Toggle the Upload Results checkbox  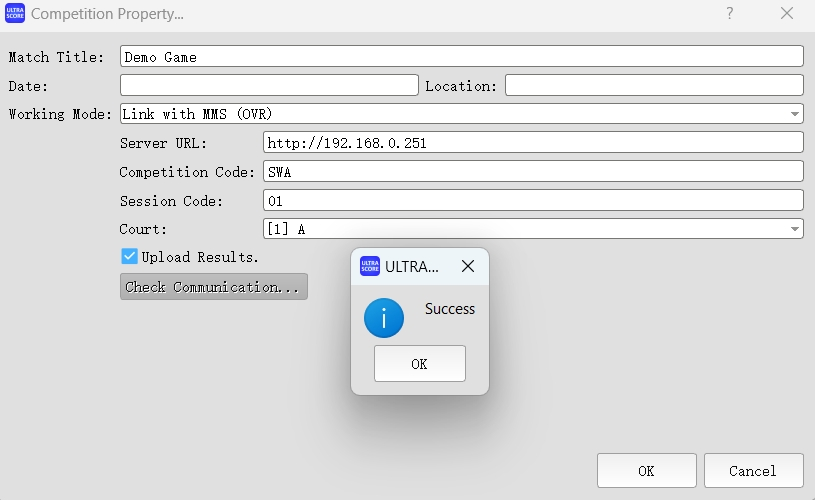coord(130,256)
